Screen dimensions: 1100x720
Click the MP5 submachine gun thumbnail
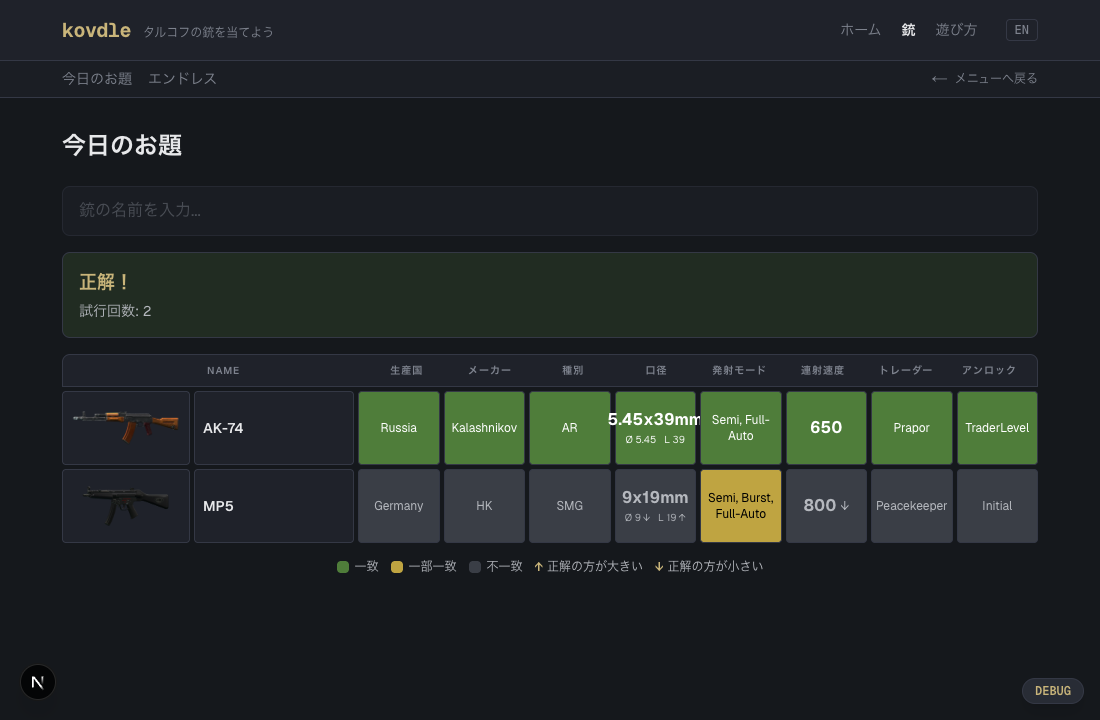(126, 506)
